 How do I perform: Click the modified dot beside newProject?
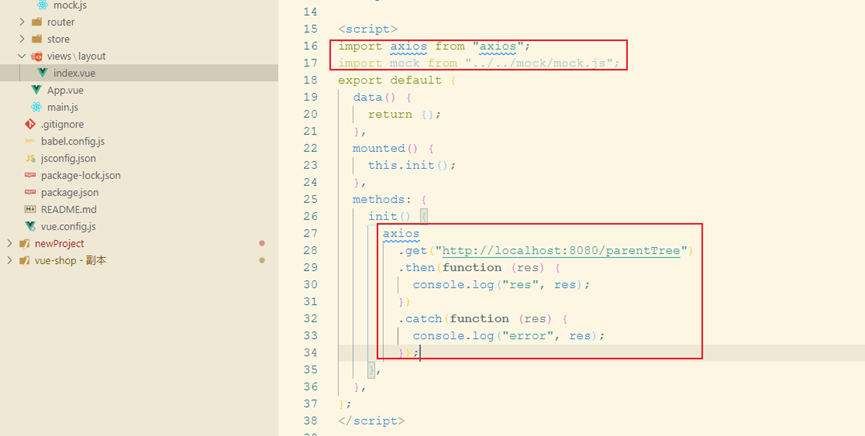[262, 243]
